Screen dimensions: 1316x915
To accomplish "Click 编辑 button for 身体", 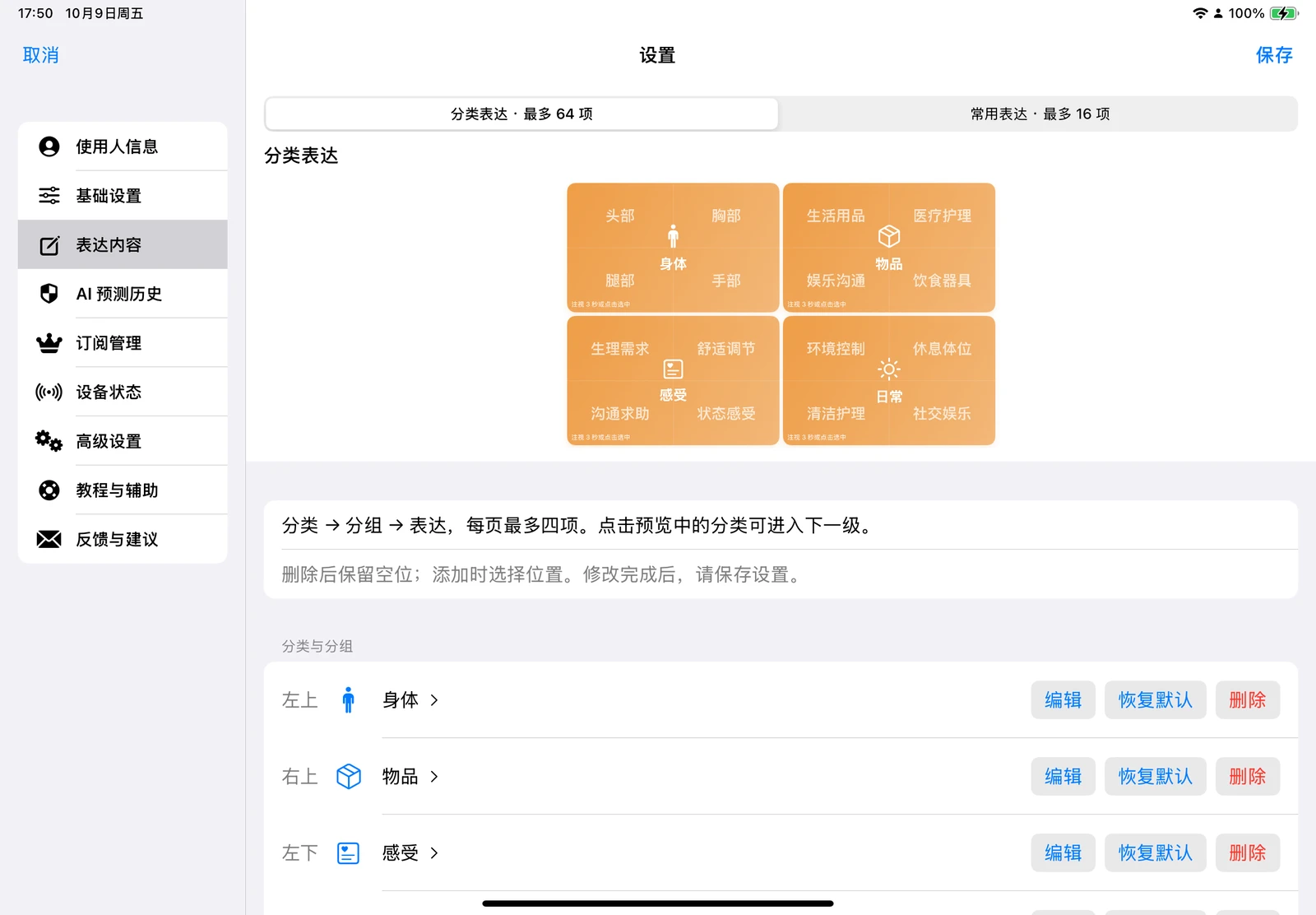I will 1063,700.
